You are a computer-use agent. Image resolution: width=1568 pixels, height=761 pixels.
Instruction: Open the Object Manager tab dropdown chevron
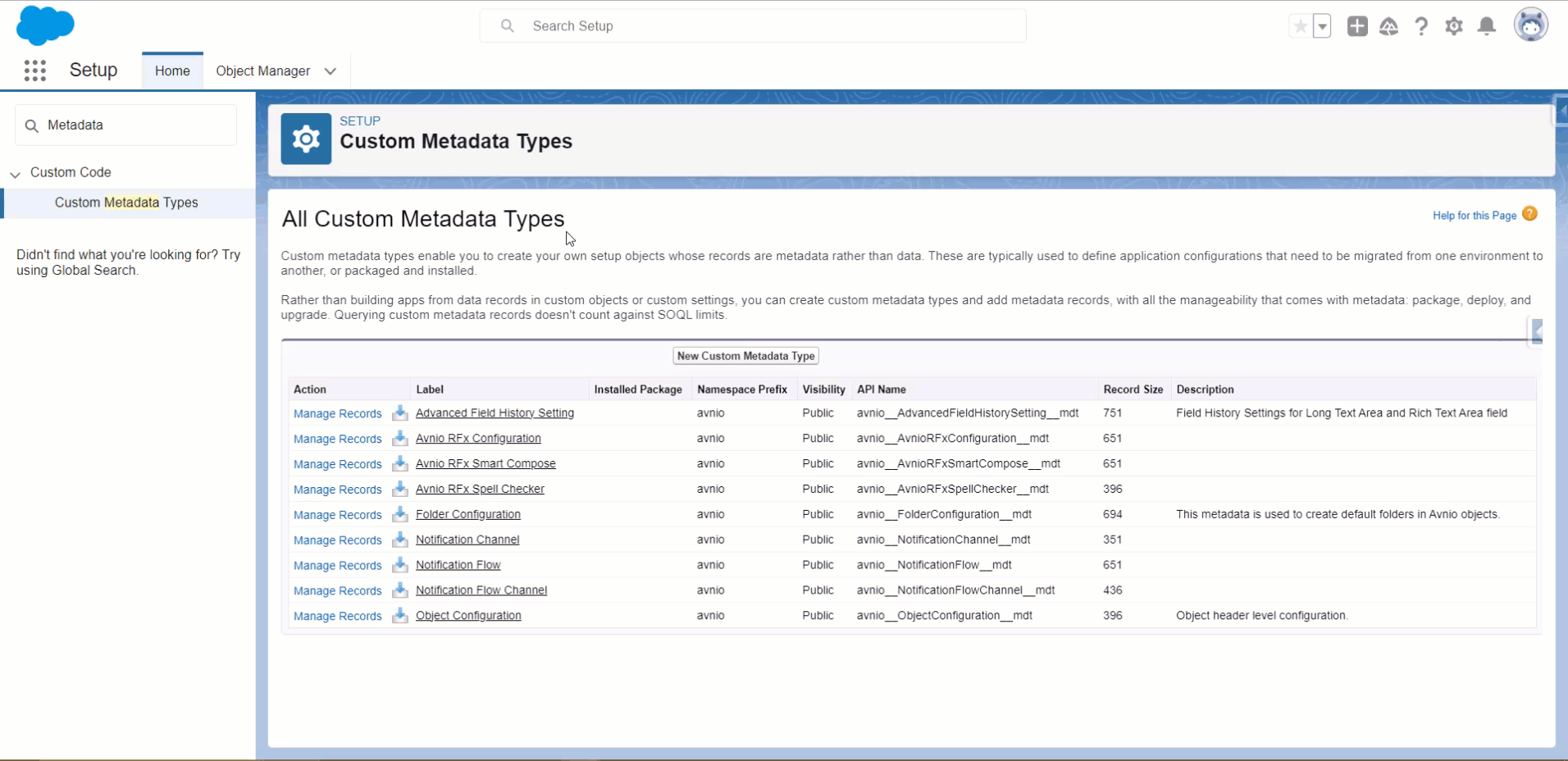click(330, 71)
